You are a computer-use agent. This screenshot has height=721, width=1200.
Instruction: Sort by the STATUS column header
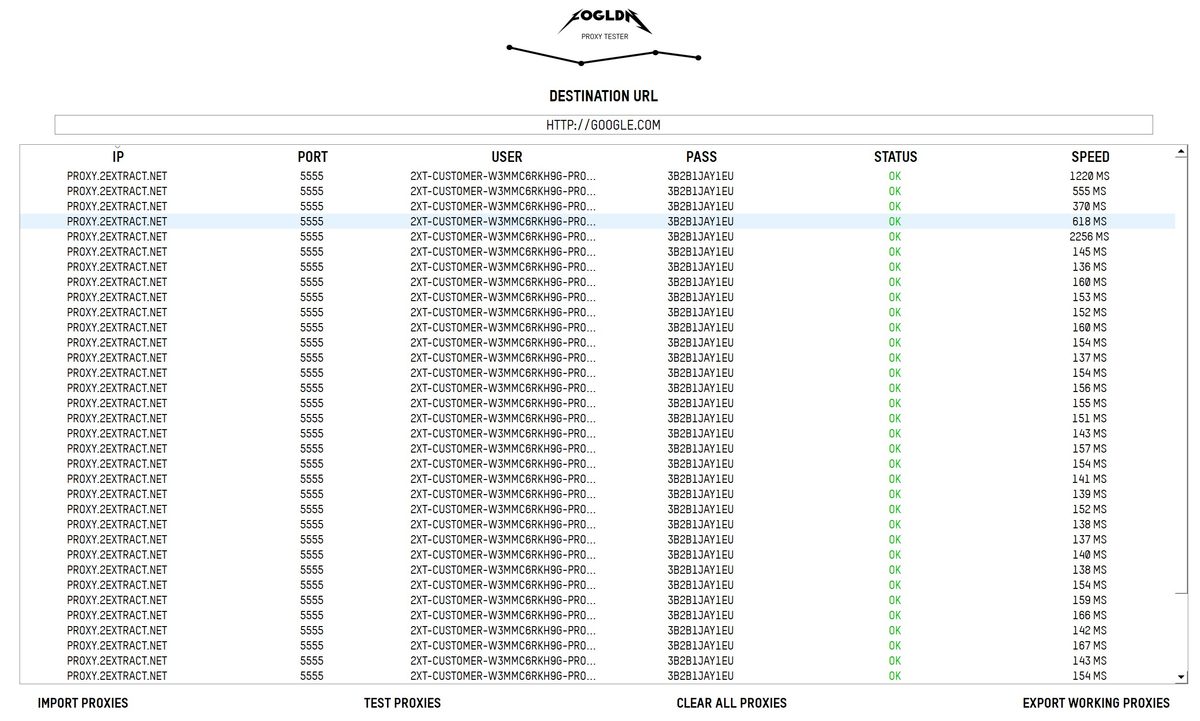[x=895, y=157]
